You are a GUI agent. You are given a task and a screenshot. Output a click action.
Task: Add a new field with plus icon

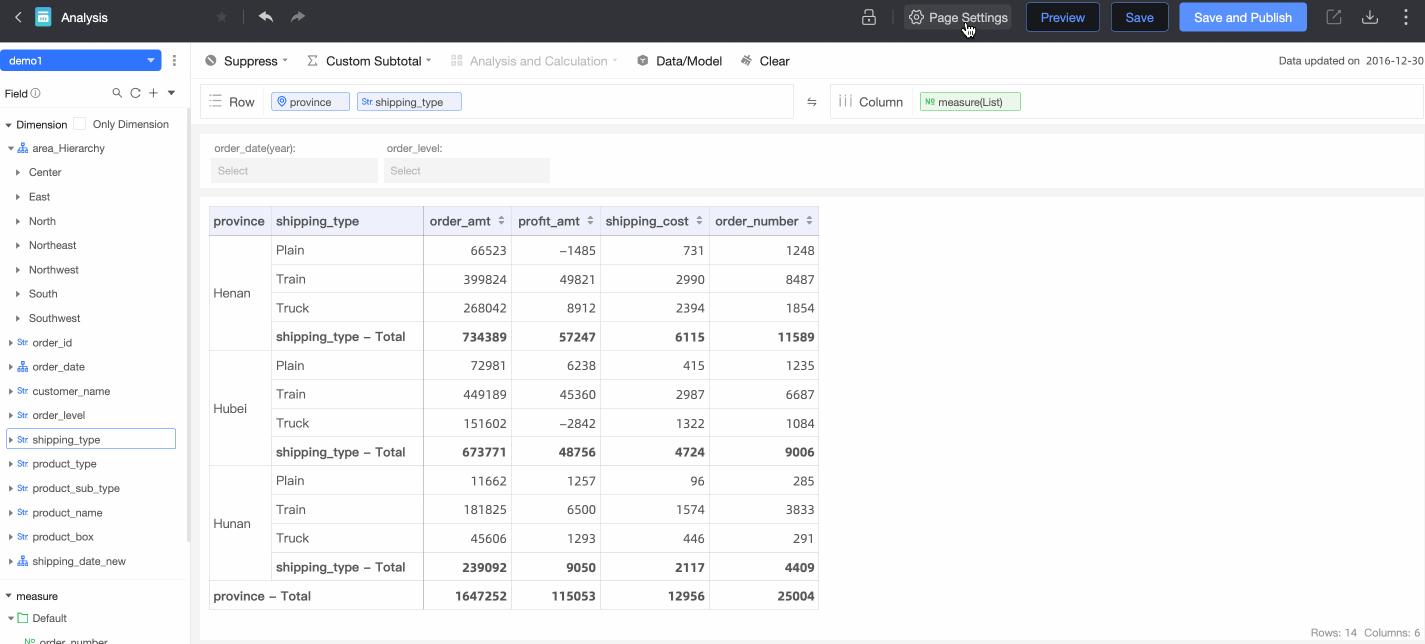pos(153,93)
